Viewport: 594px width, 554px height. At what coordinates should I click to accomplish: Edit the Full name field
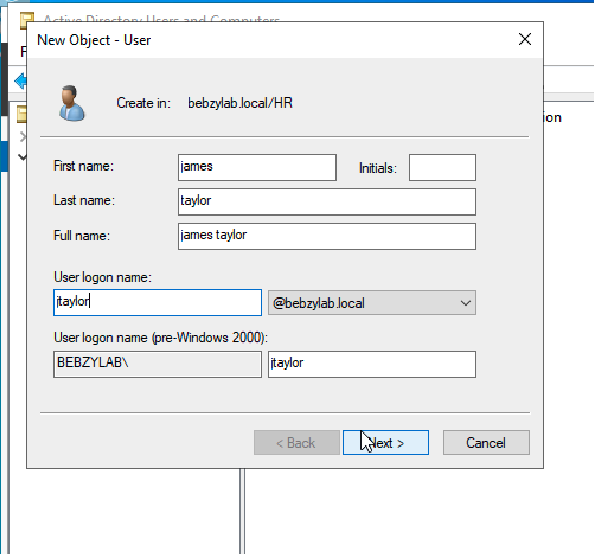[327, 236]
